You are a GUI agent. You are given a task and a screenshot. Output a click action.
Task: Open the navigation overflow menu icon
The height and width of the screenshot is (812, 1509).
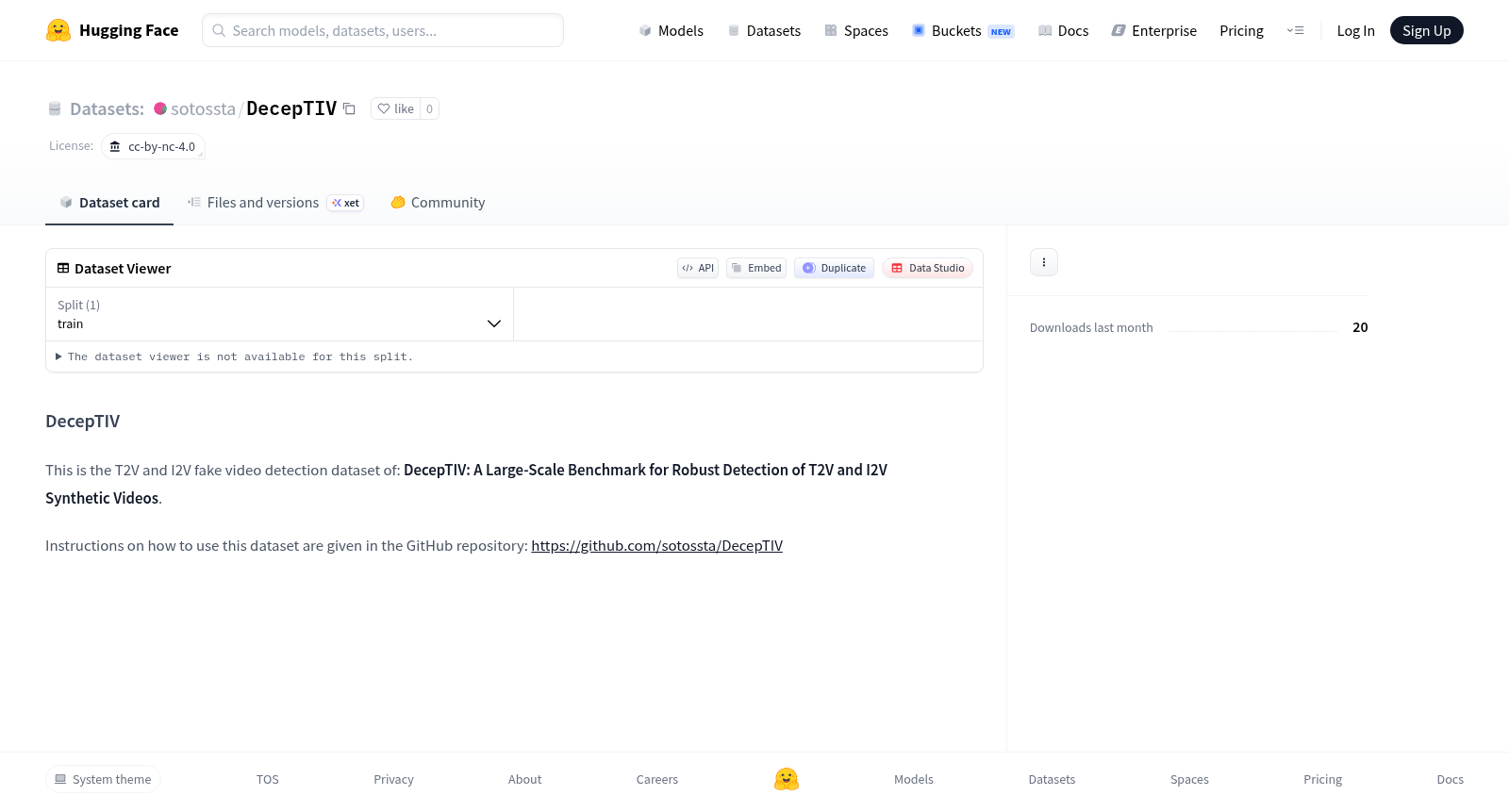pyautogui.click(x=1295, y=30)
